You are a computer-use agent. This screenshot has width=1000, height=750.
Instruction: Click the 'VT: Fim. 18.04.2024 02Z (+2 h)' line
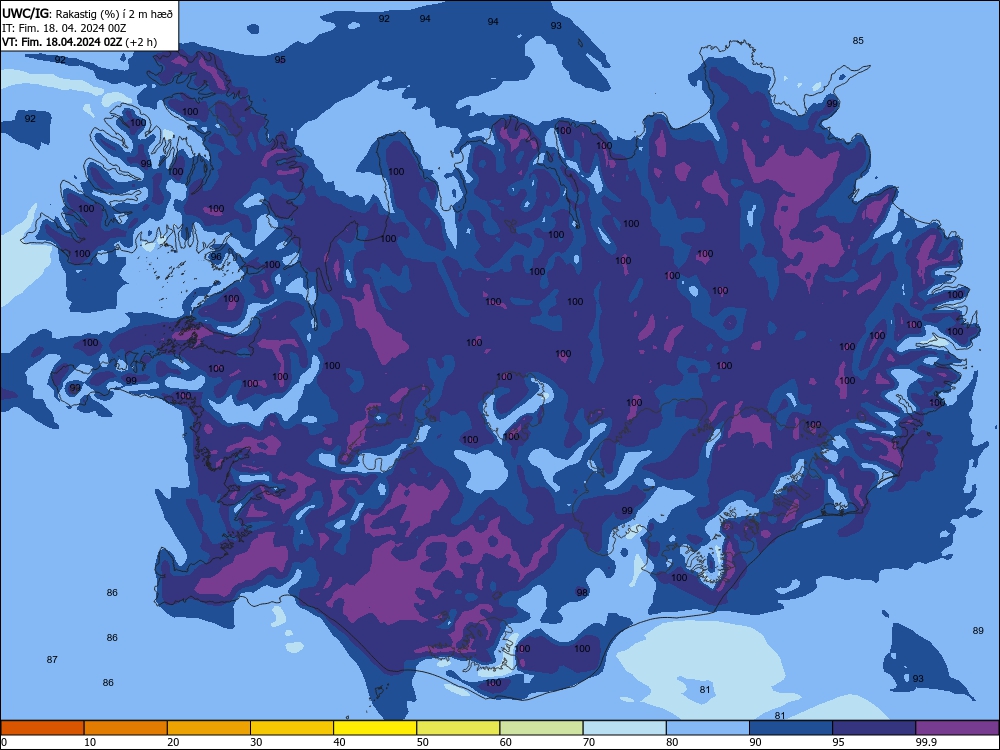click(x=80, y=42)
